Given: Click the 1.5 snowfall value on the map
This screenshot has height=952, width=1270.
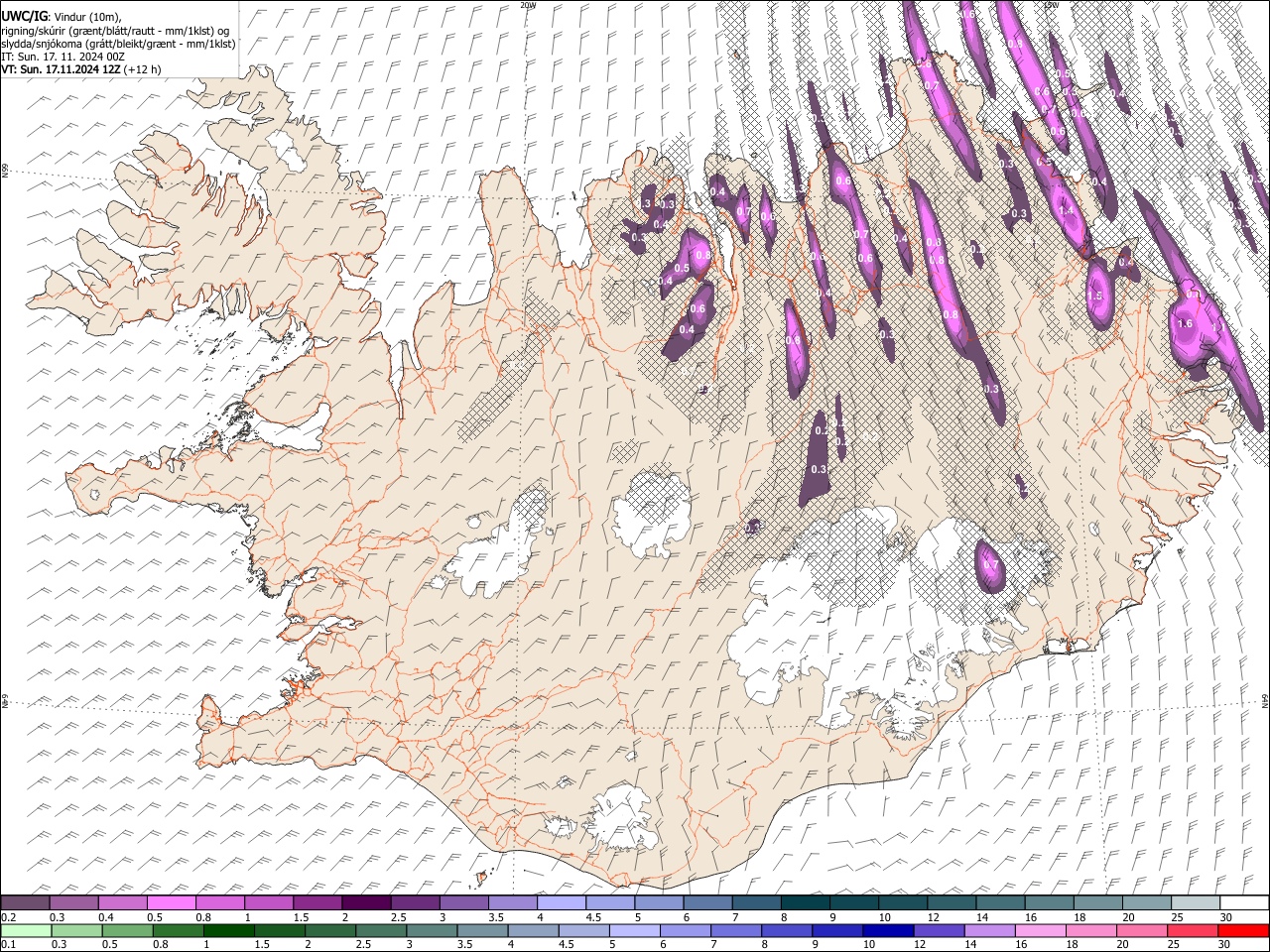Looking at the screenshot, I should point(1095,296).
